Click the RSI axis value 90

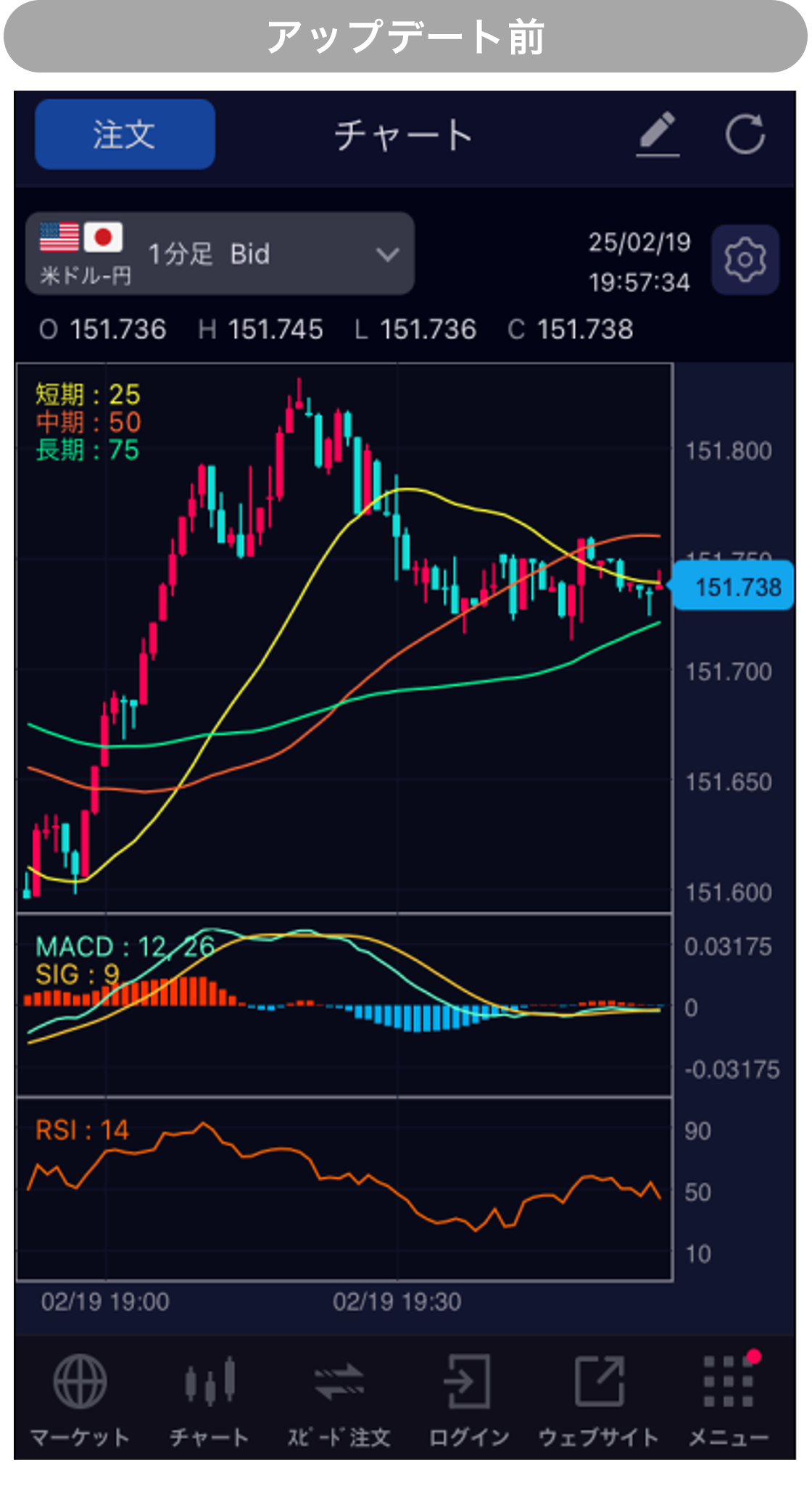(x=698, y=1131)
